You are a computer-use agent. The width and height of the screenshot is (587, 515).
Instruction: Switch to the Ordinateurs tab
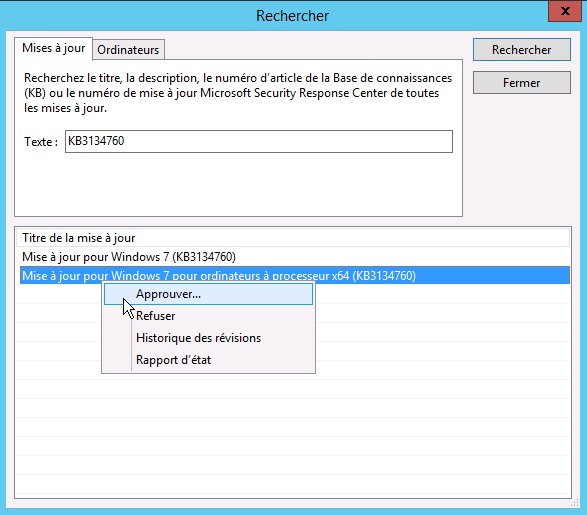pyautogui.click(x=128, y=50)
